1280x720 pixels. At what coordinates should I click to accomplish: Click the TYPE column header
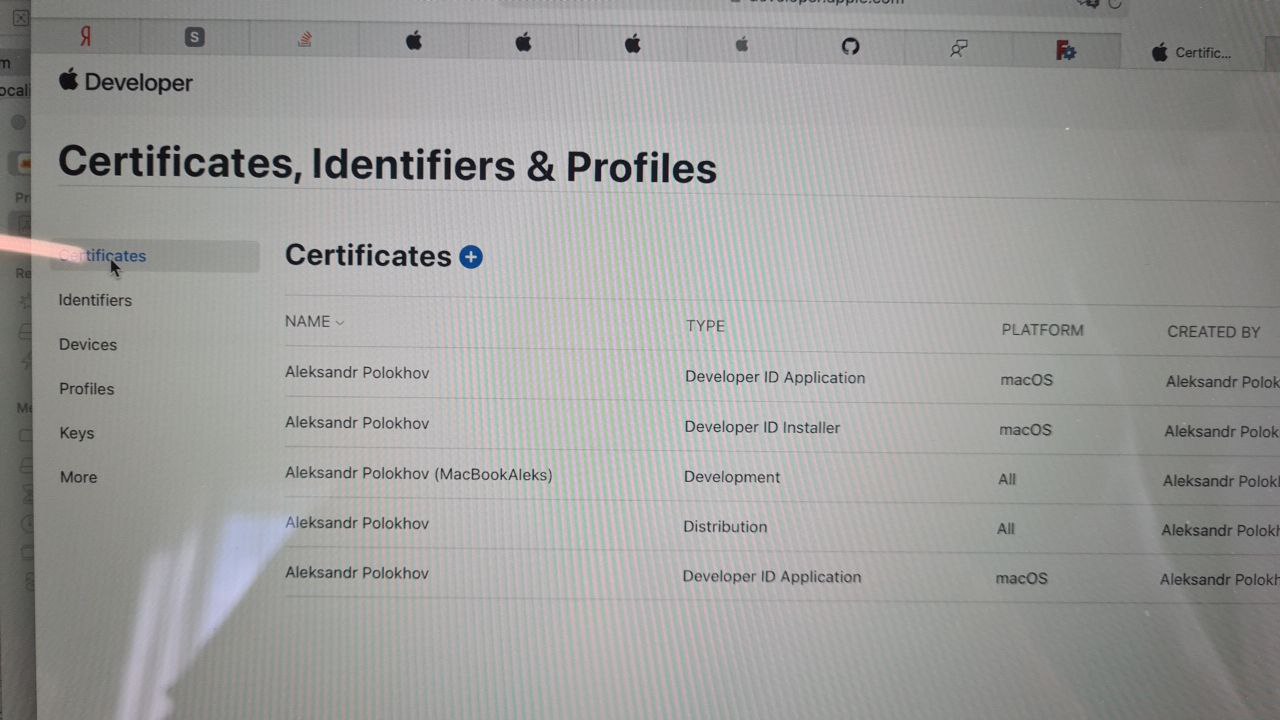click(x=705, y=326)
